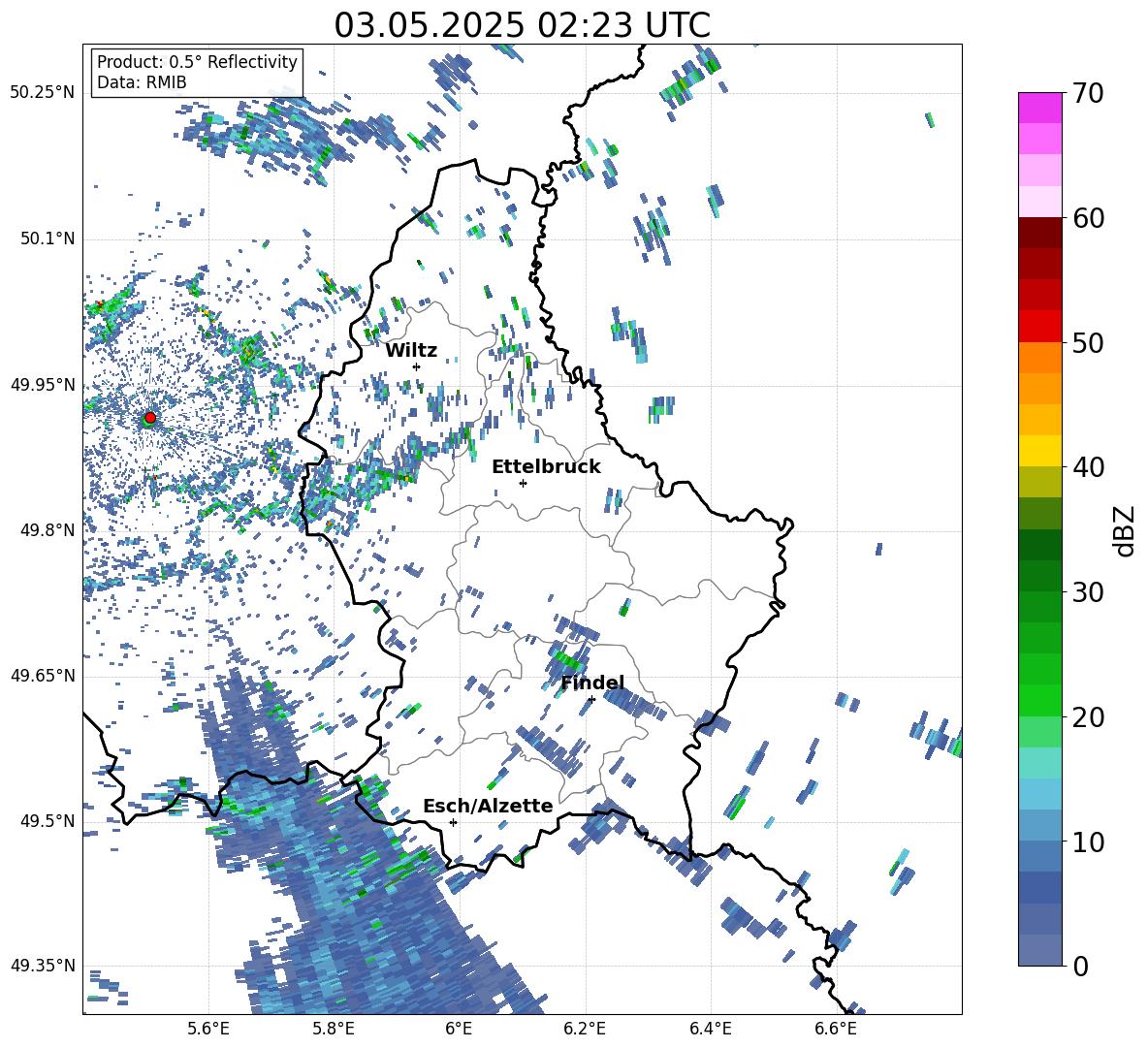Screen dimensions: 1148x1048
Task: Click the Findel cross marker
Action: [x=591, y=699]
